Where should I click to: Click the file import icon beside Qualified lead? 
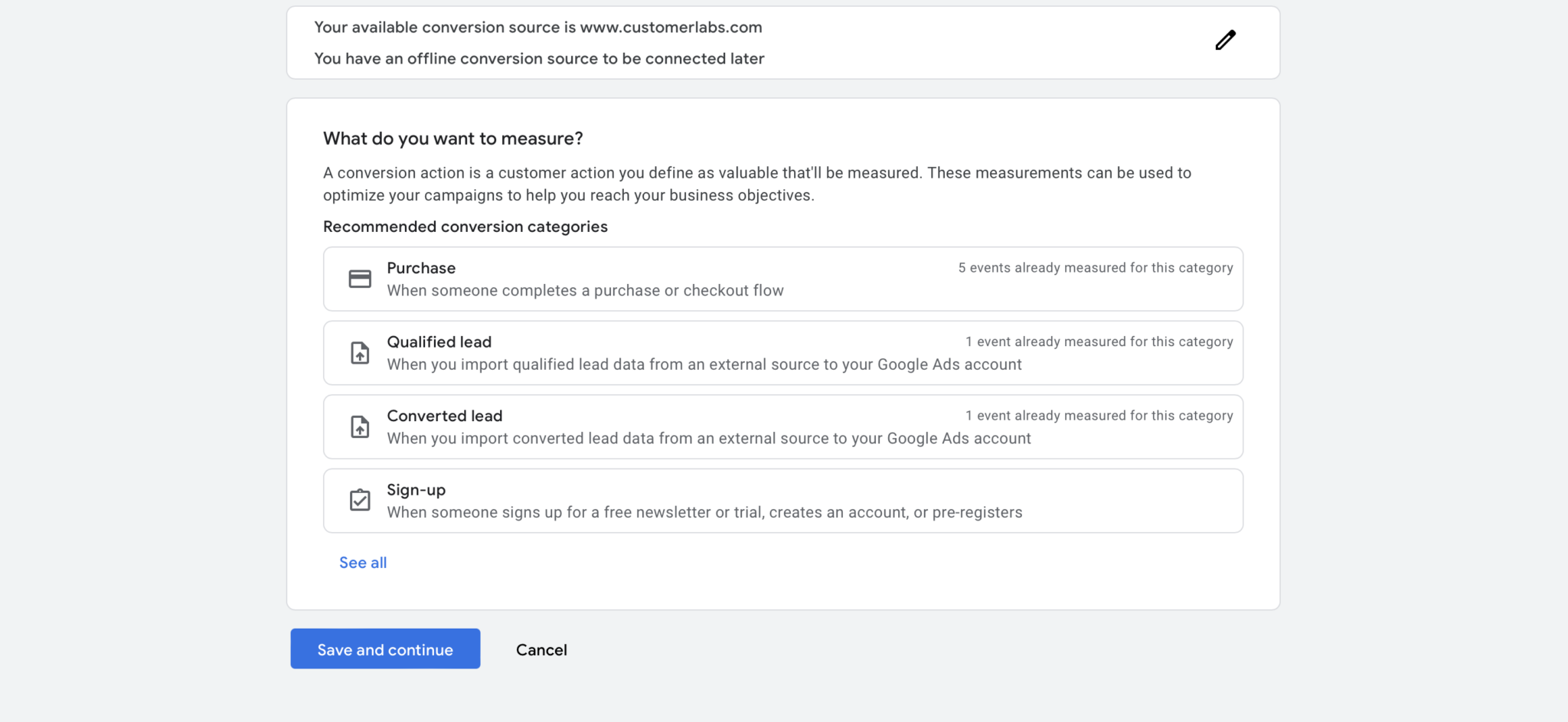click(360, 352)
